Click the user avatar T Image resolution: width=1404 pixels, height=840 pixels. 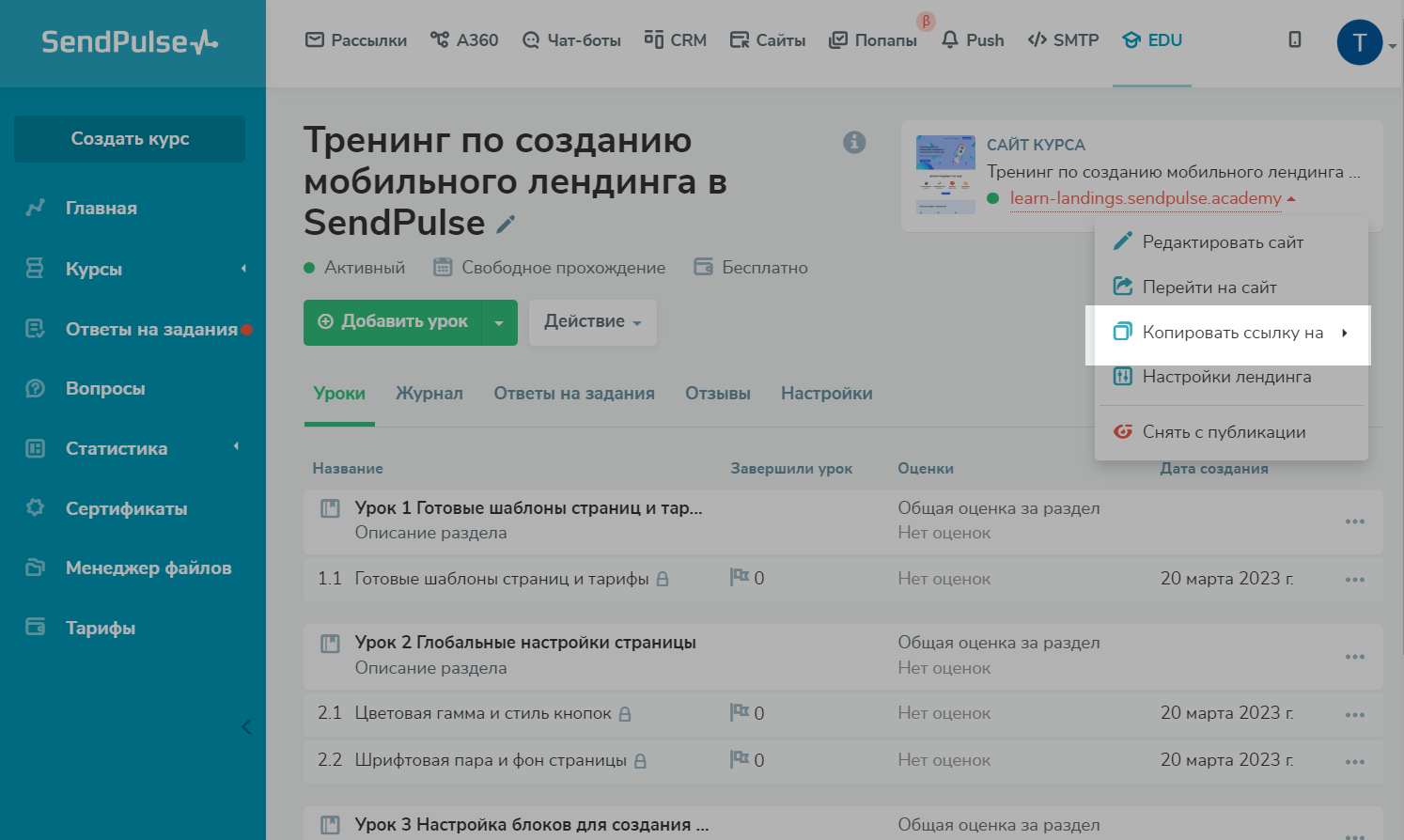click(x=1359, y=42)
